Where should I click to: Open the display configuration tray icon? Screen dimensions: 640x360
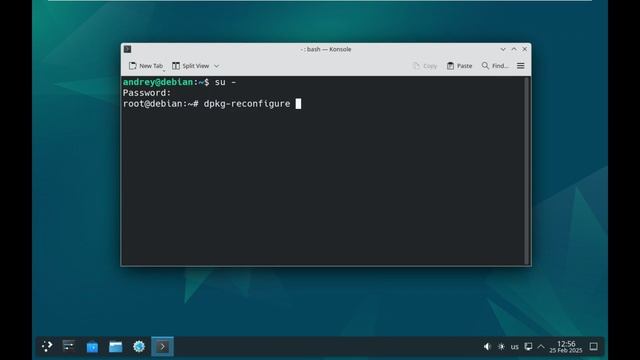tap(528, 347)
